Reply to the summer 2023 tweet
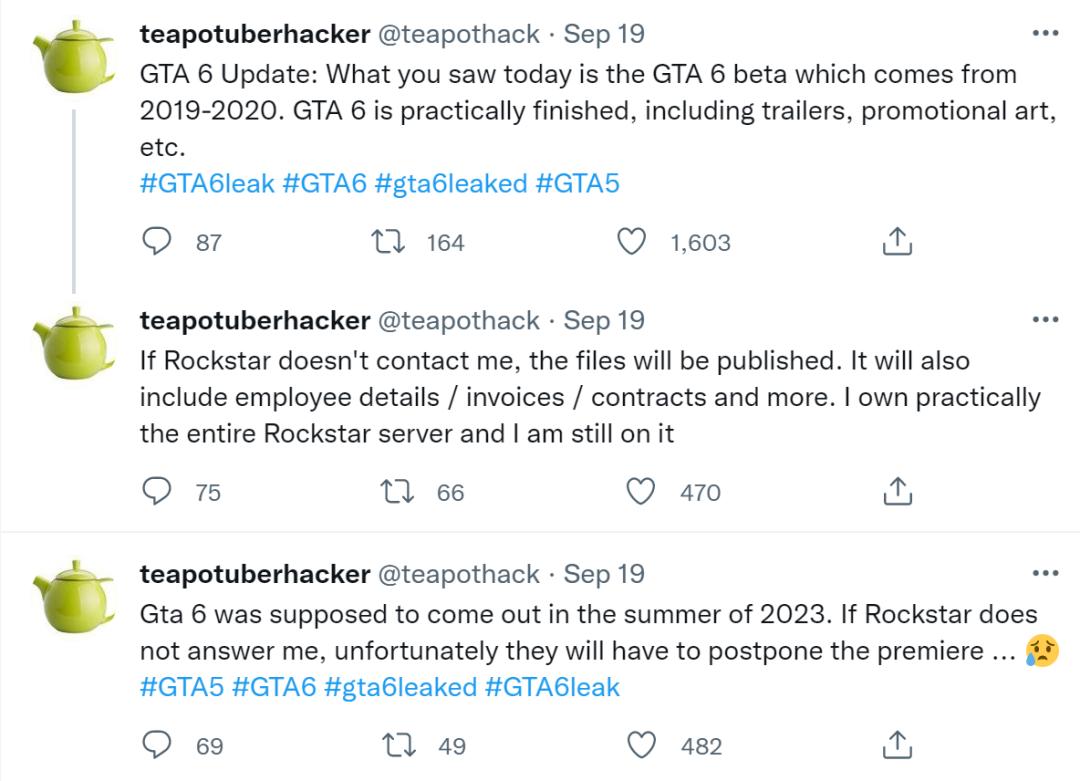Screen dimensions: 1080x781 pyautogui.click(x=157, y=746)
